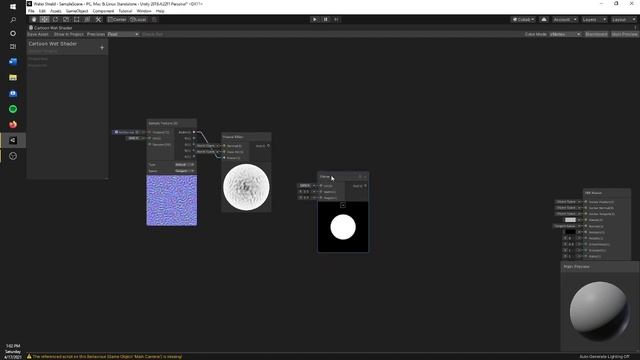Click the Ellipse node white circle preview
The width and height of the screenshot is (640, 360).
(x=343, y=227)
